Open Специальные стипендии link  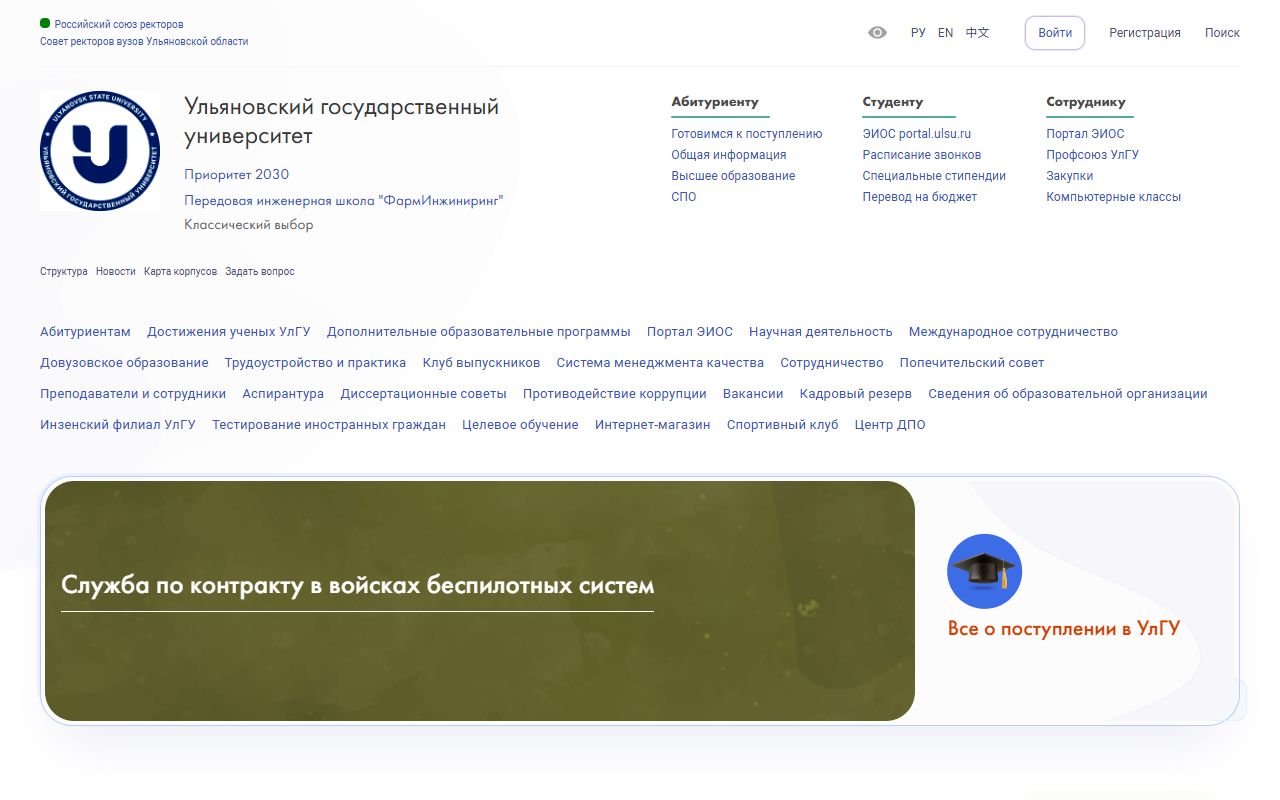934,176
